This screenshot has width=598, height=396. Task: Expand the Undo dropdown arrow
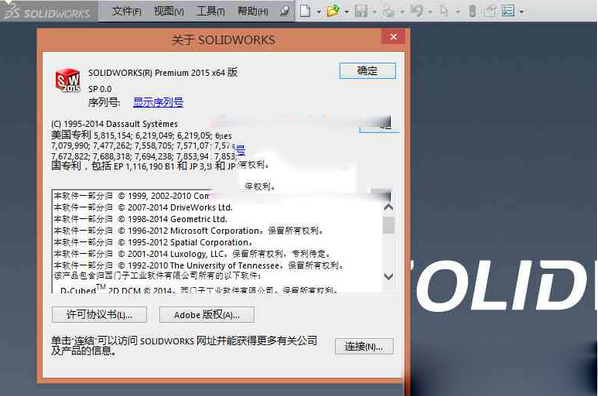pos(430,12)
